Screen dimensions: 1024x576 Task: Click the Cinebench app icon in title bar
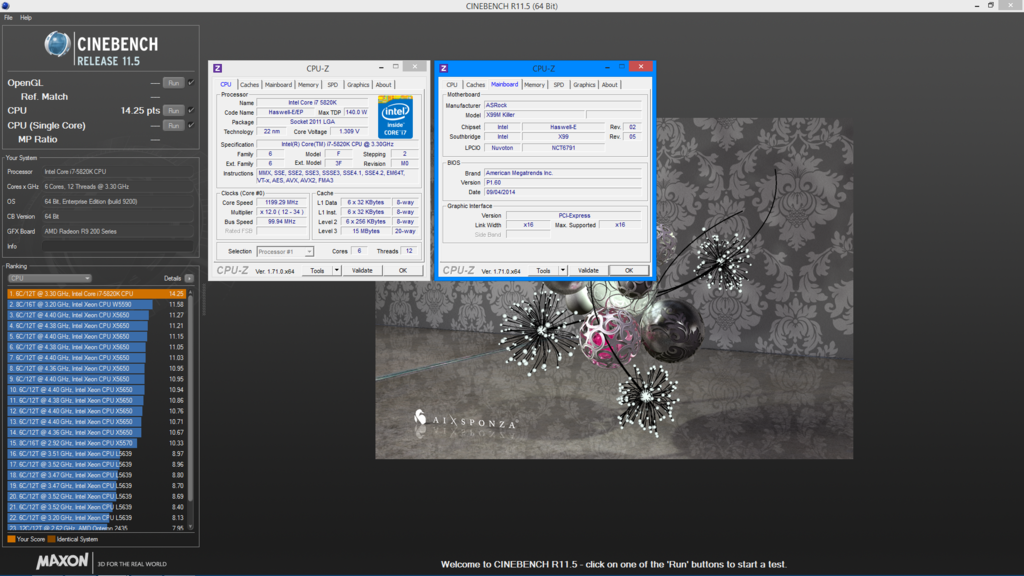click(x=5, y=5)
